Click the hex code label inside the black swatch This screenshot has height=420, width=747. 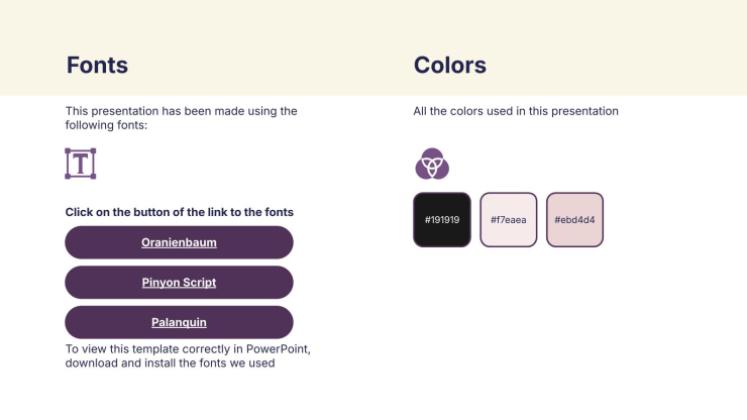tap(441, 219)
